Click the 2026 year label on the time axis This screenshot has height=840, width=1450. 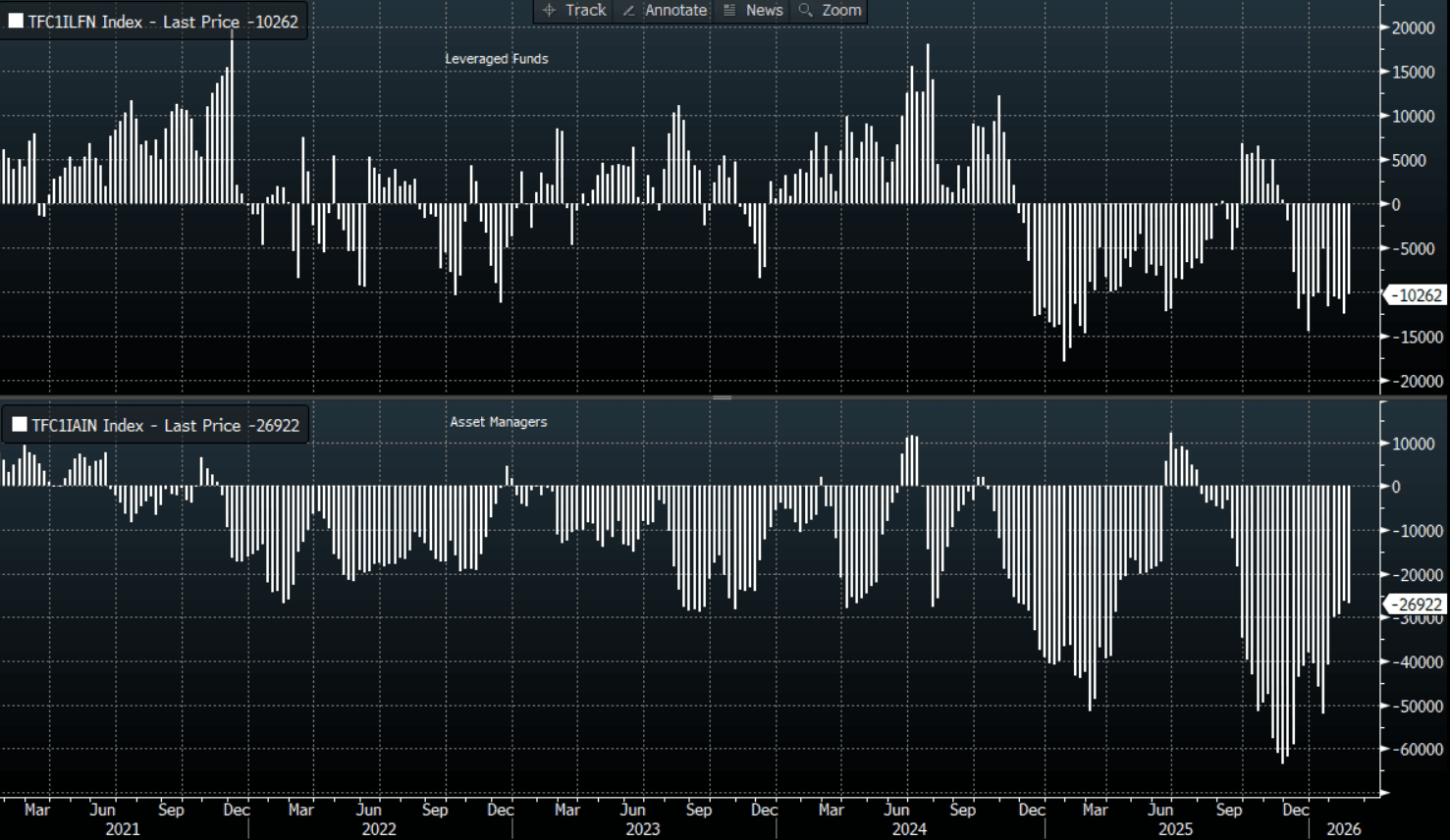tap(1343, 829)
